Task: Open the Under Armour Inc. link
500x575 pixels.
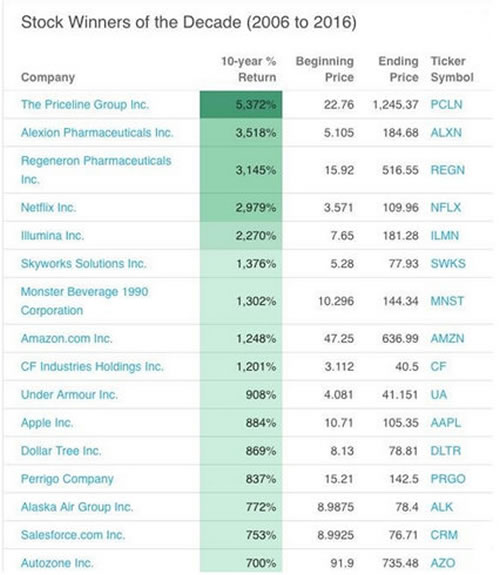Action: click(69, 395)
